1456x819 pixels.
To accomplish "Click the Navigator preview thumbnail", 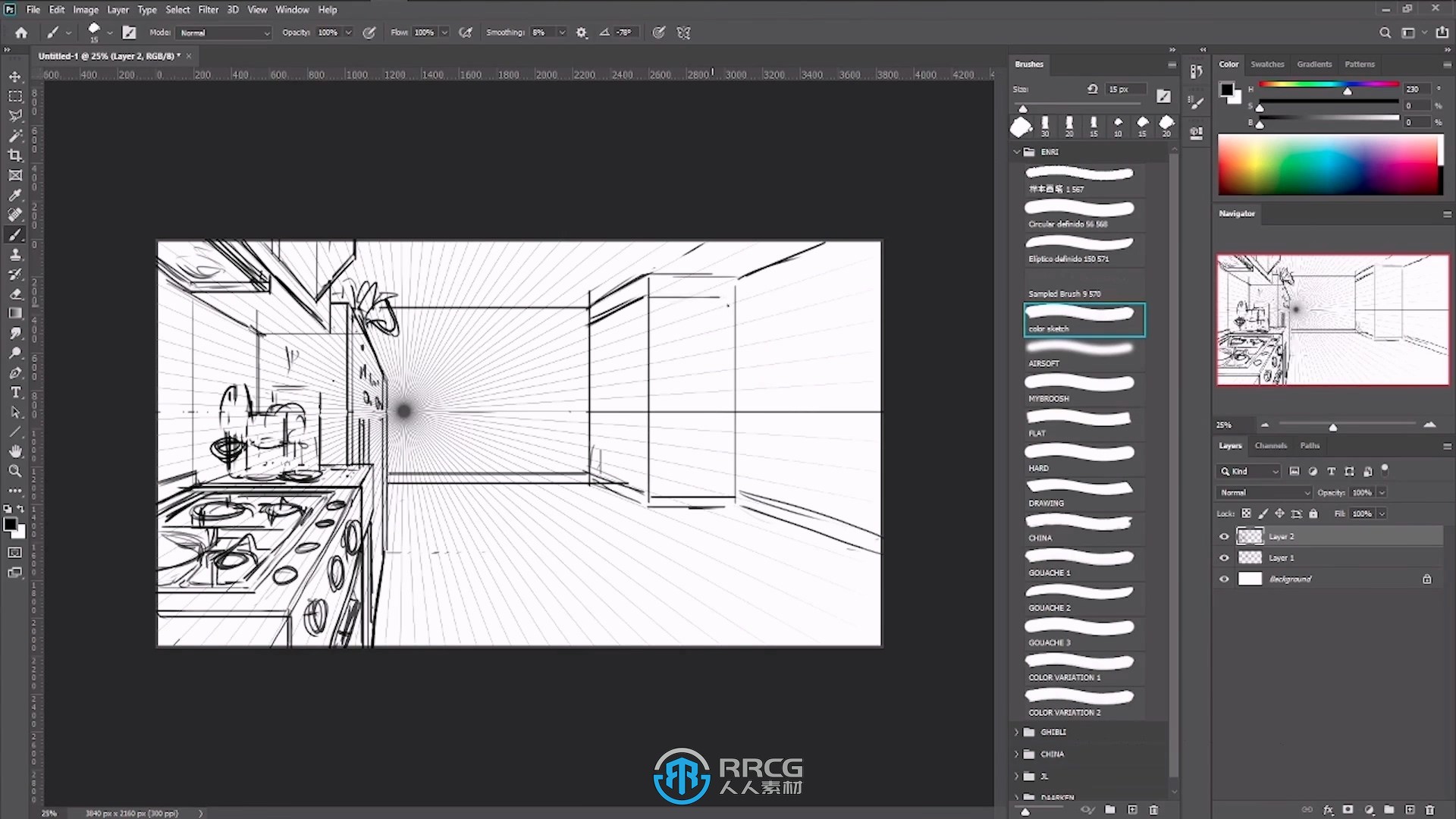I will coord(1332,320).
